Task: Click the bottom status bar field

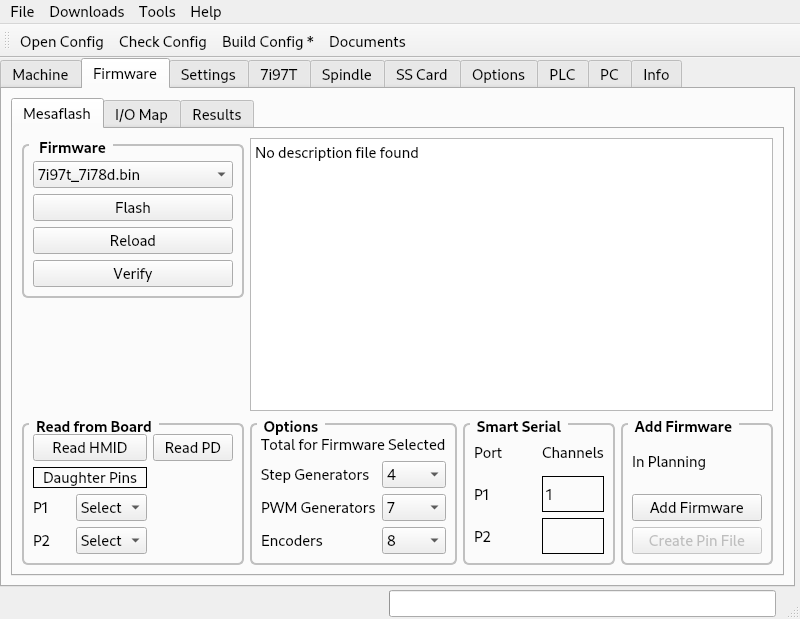Action: coord(582,604)
